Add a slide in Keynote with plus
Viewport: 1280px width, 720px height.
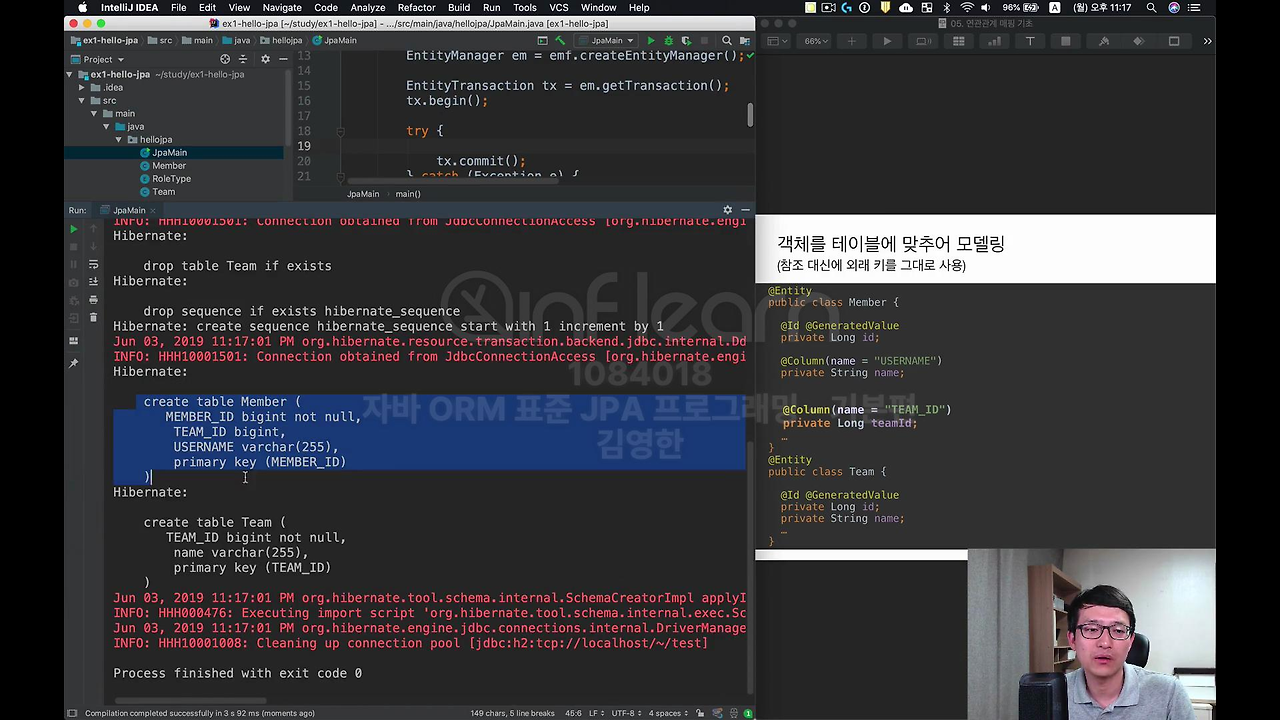point(851,41)
